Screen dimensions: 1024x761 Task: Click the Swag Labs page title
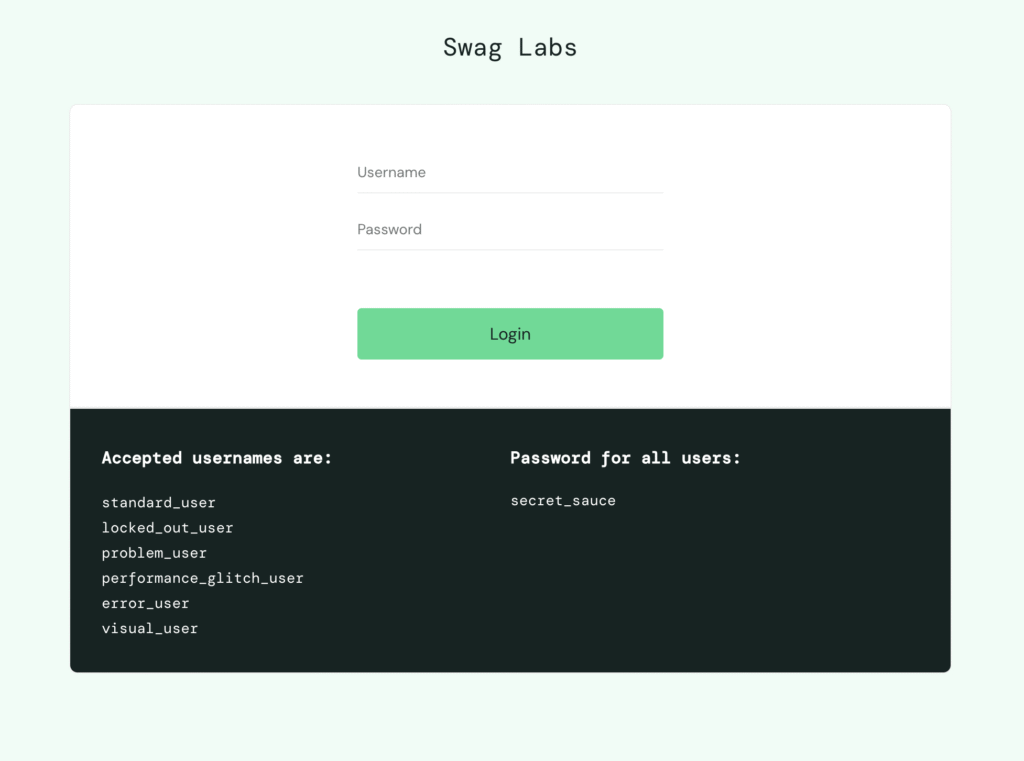point(510,47)
